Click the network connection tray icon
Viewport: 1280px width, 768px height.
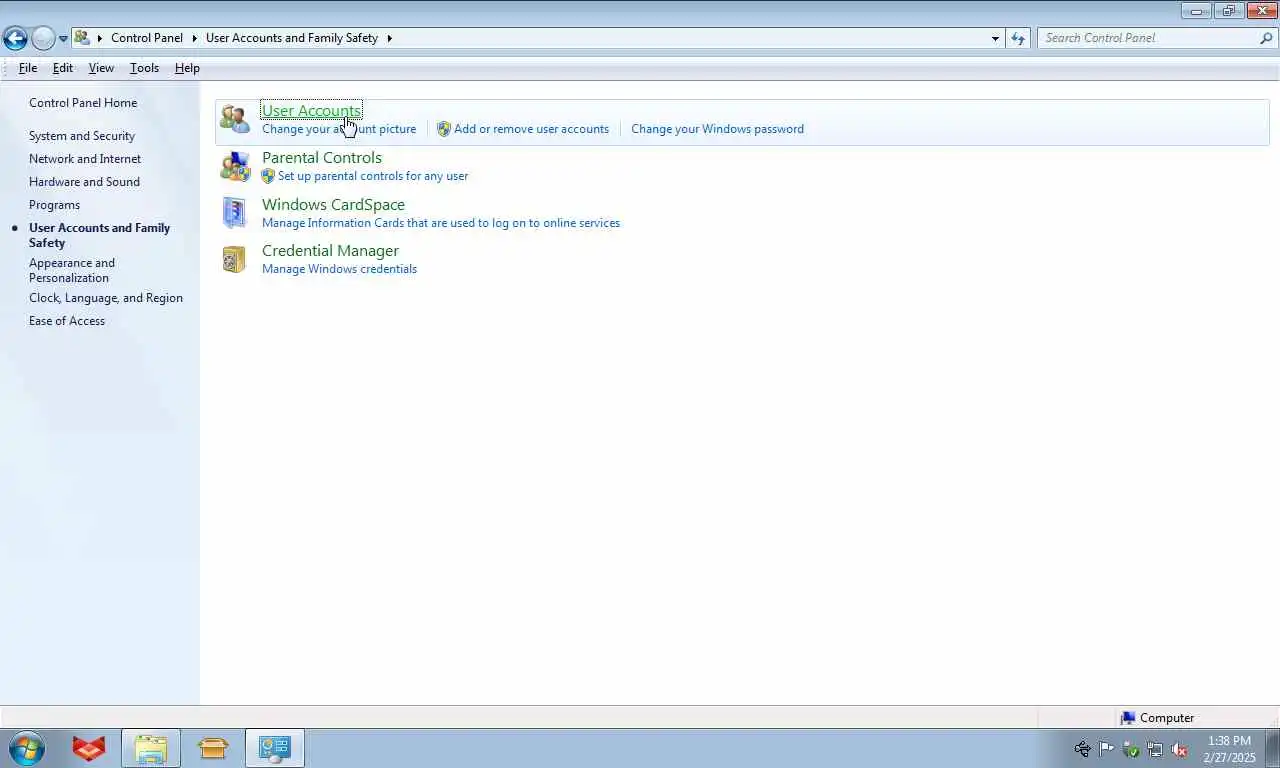(x=1155, y=749)
